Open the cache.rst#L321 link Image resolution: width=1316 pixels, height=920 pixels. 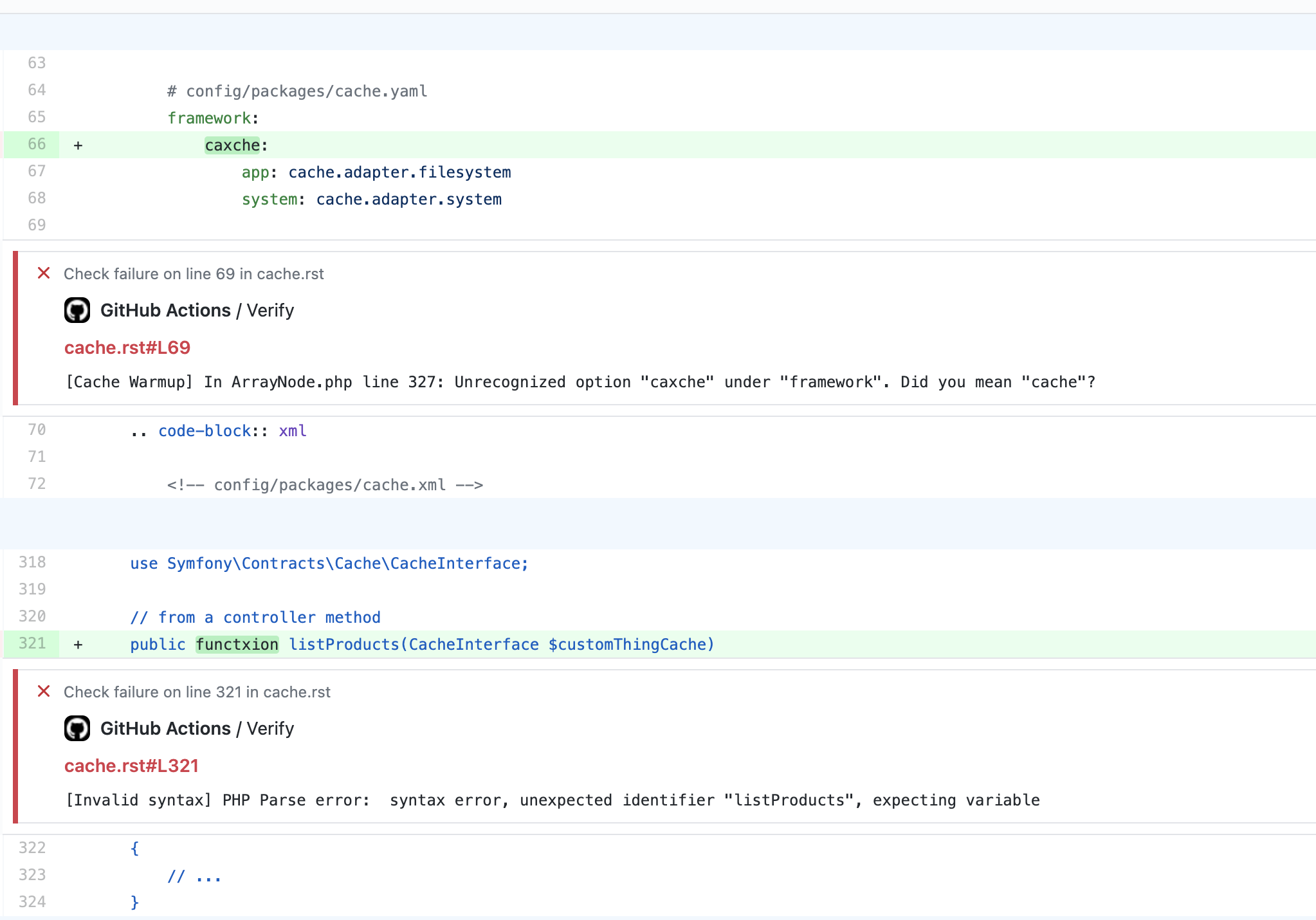point(131,766)
